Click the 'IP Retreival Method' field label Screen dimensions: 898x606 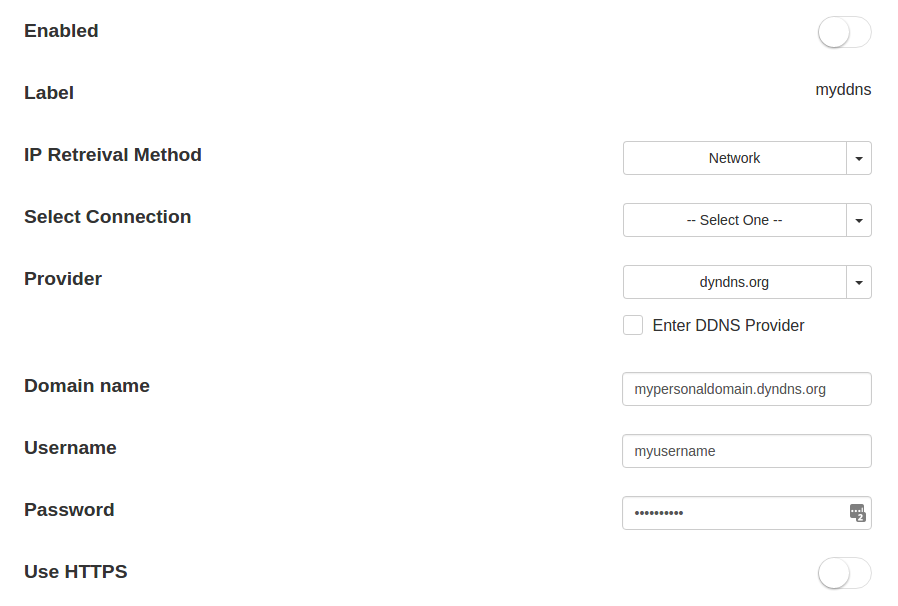(x=113, y=155)
